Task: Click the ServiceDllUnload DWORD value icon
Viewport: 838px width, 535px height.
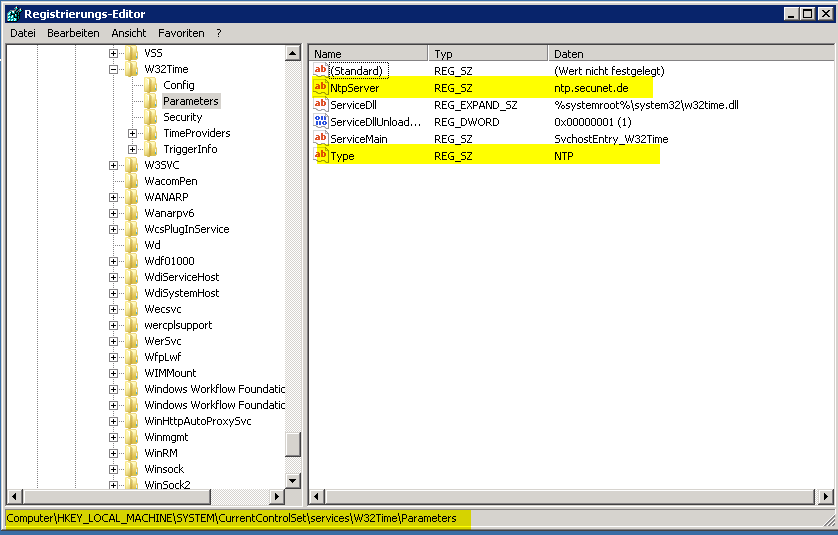Action: coord(321,122)
